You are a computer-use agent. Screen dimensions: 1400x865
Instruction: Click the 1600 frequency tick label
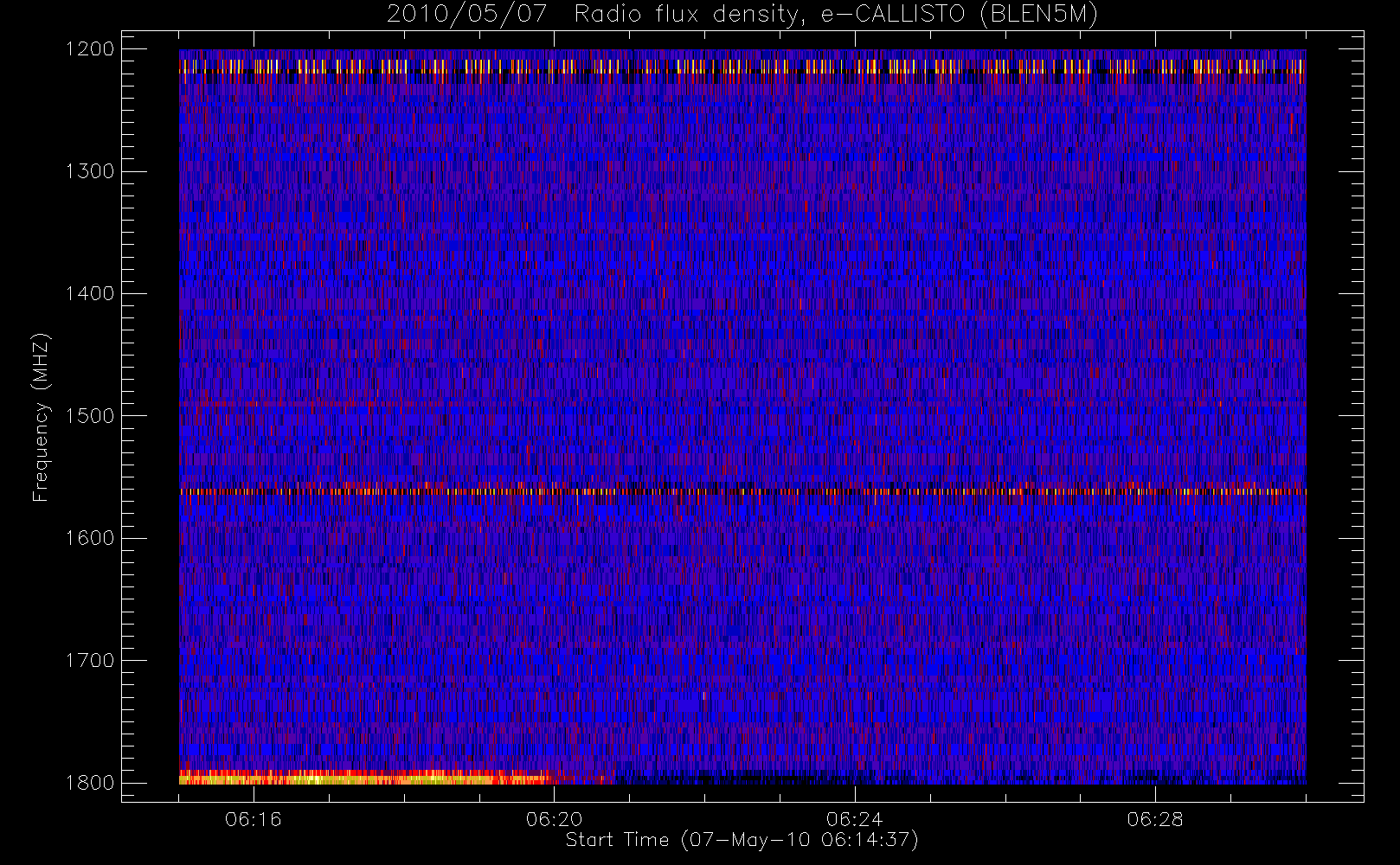90,538
